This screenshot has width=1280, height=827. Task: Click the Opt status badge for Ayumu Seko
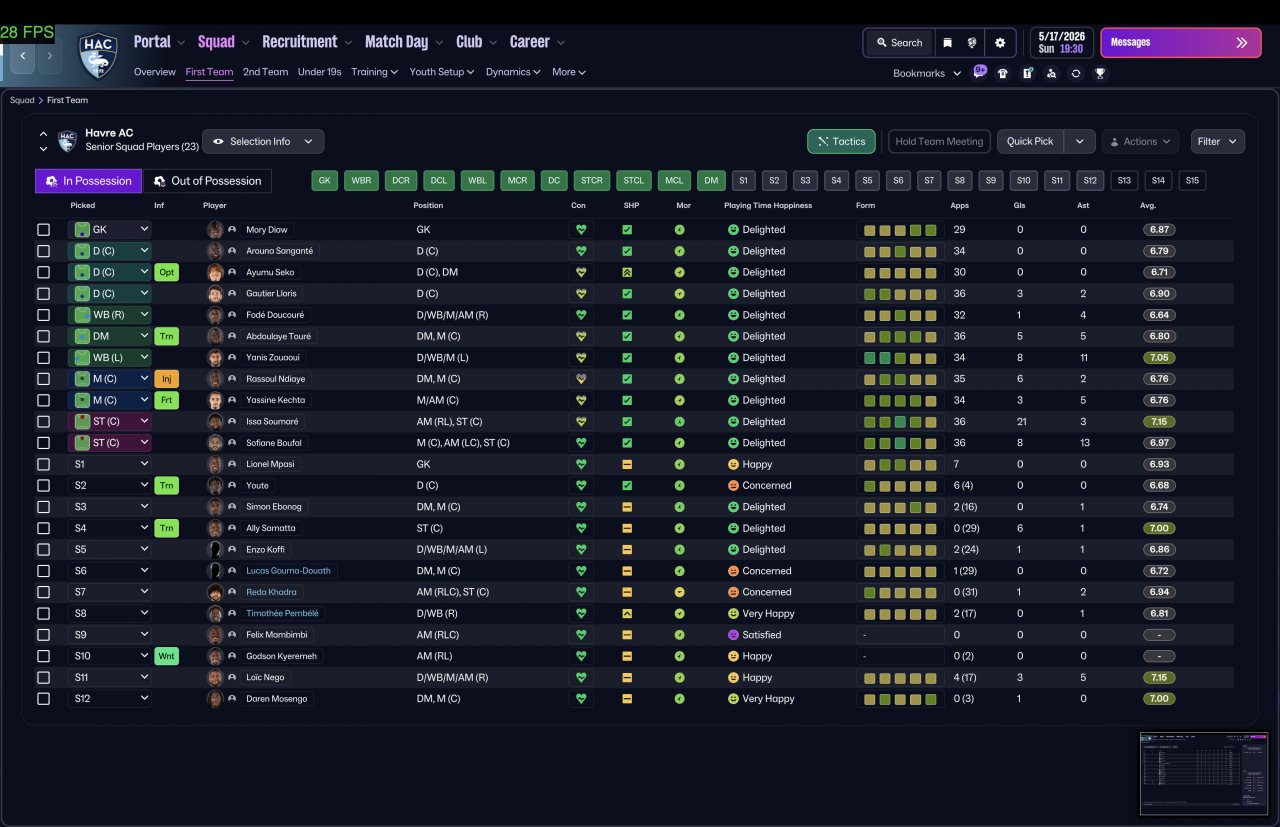point(166,272)
